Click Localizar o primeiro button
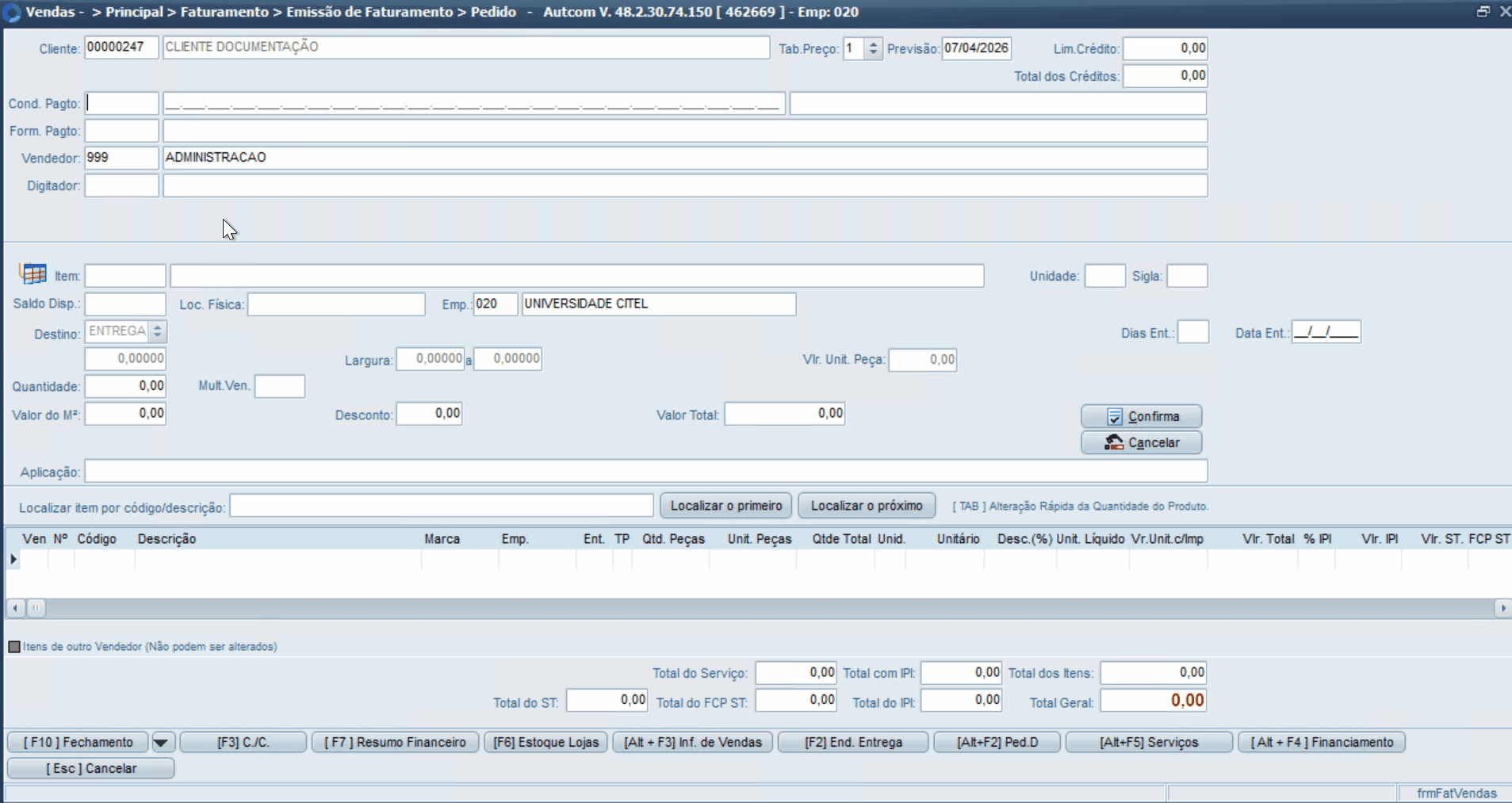 pos(725,506)
